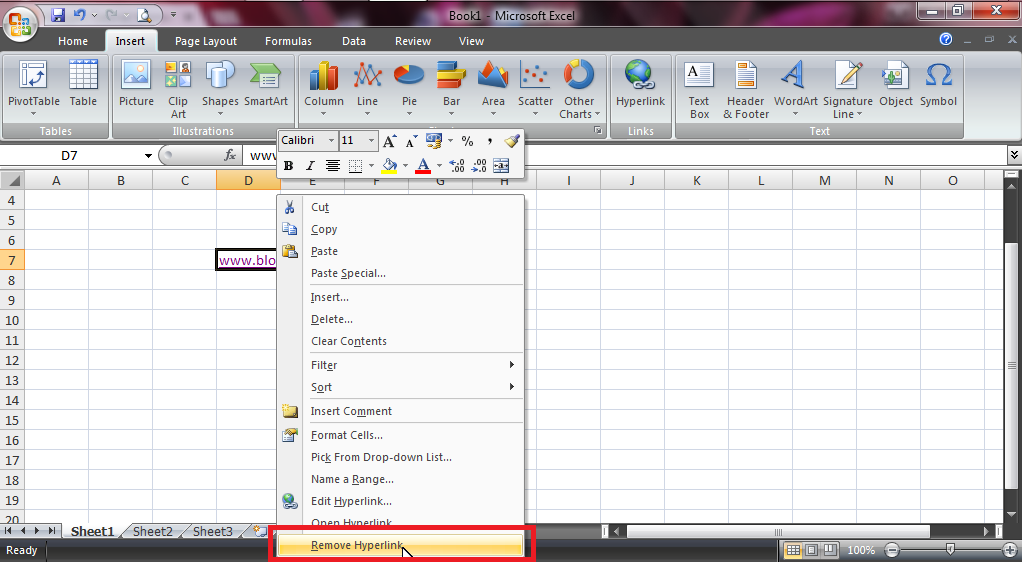The width and height of the screenshot is (1022, 562).
Task: Insert a Pie chart
Action: [409, 88]
